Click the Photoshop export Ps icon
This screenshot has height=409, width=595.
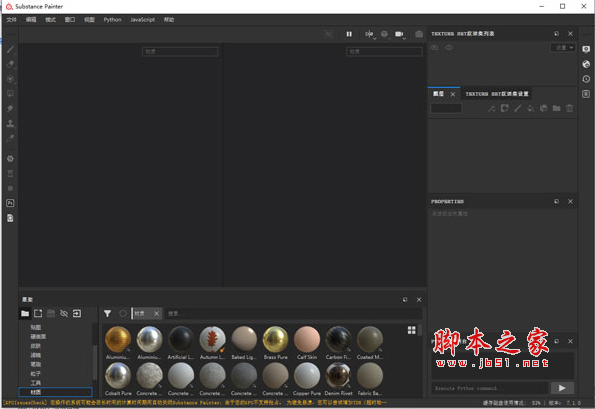pyautogui.click(x=10, y=203)
